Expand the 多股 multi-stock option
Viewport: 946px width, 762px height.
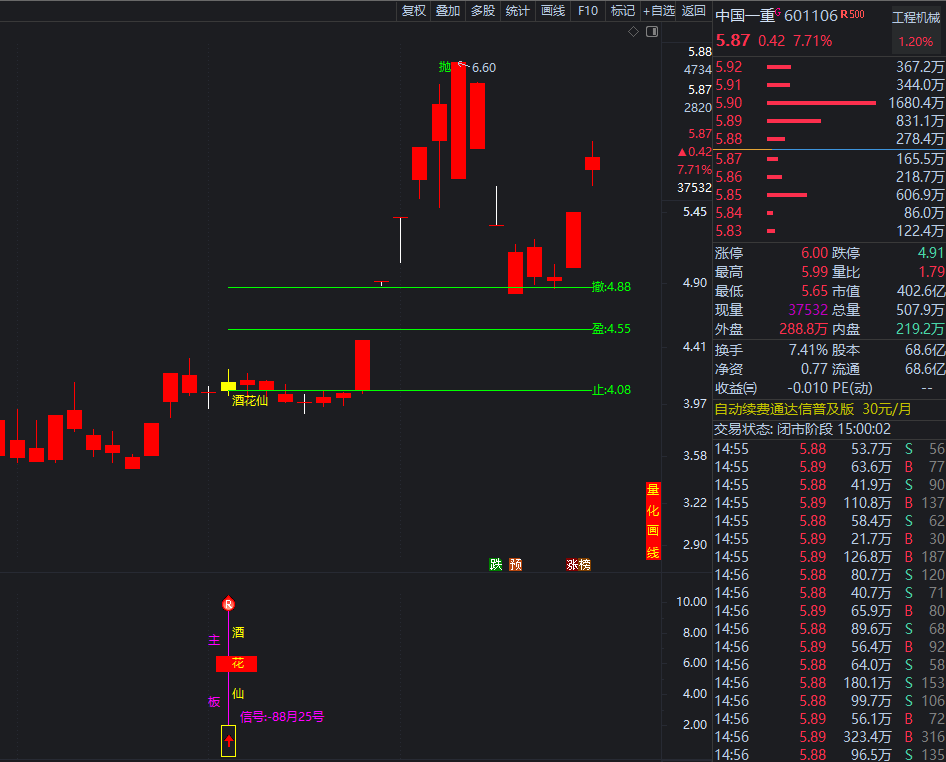(x=483, y=11)
